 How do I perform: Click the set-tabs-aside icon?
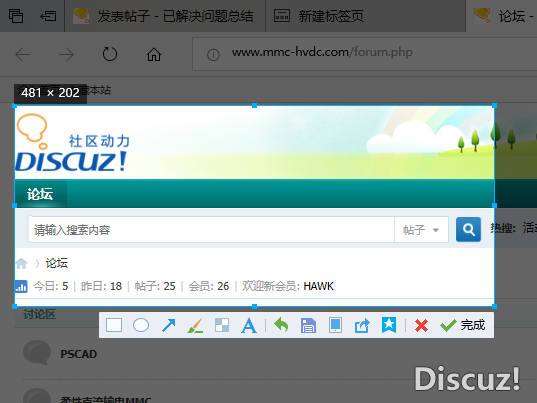tap(48, 16)
